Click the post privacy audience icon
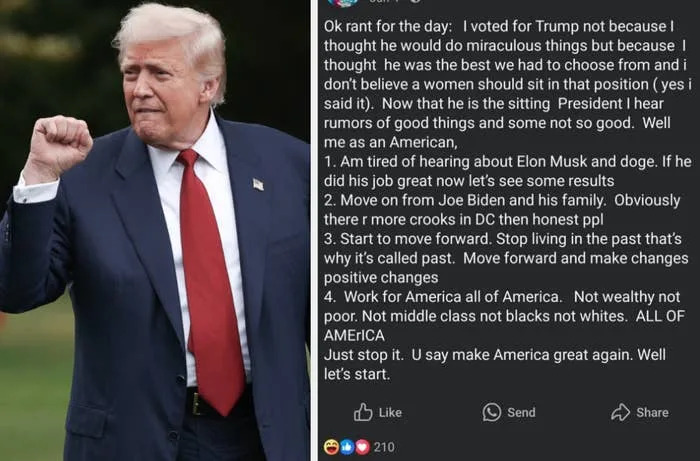Viewport: 700px width, 461px height. click(x=415, y=1)
